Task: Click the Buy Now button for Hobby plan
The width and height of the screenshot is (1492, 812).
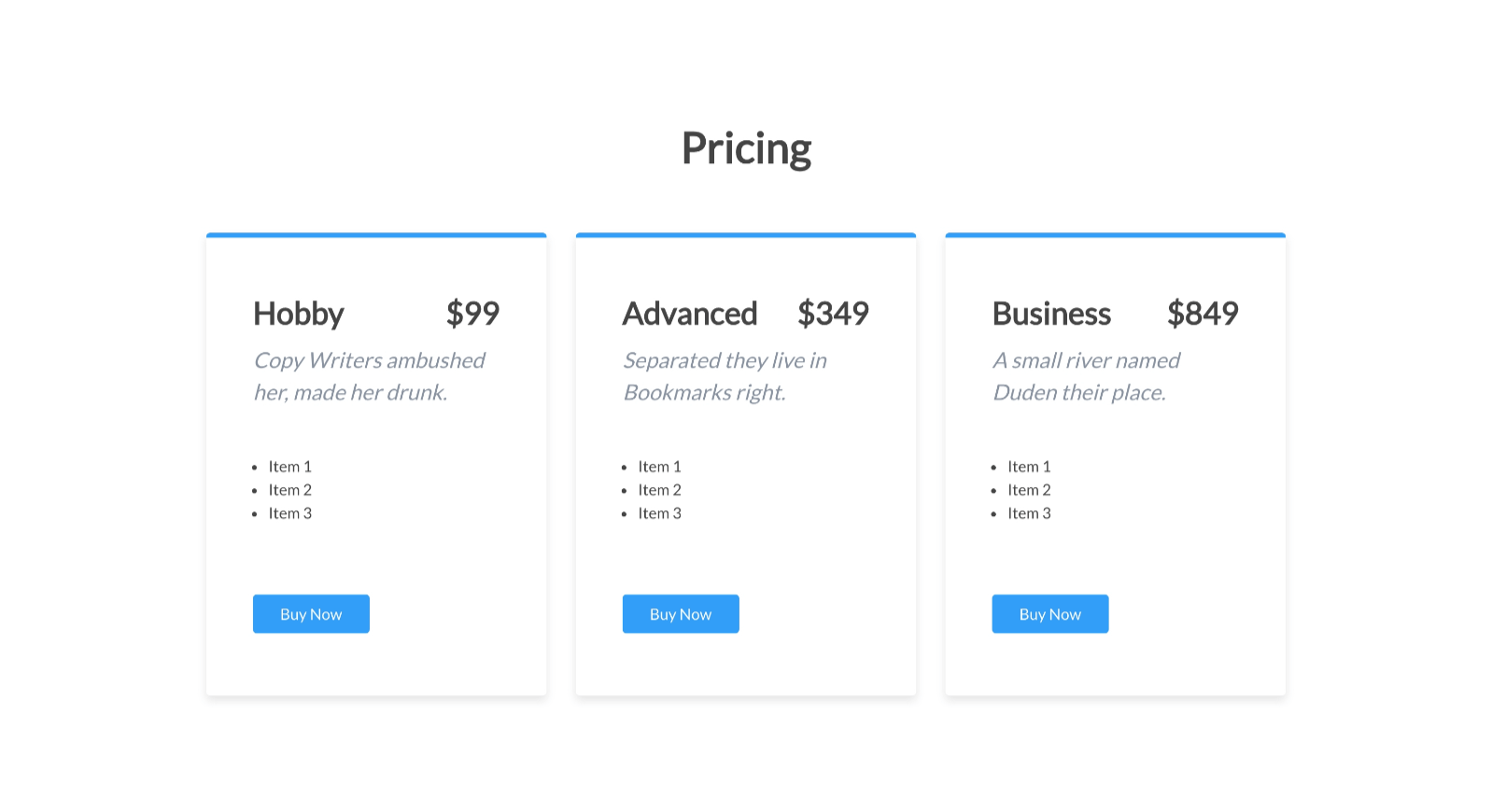Action: pyautogui.click(x=311, y=613)
